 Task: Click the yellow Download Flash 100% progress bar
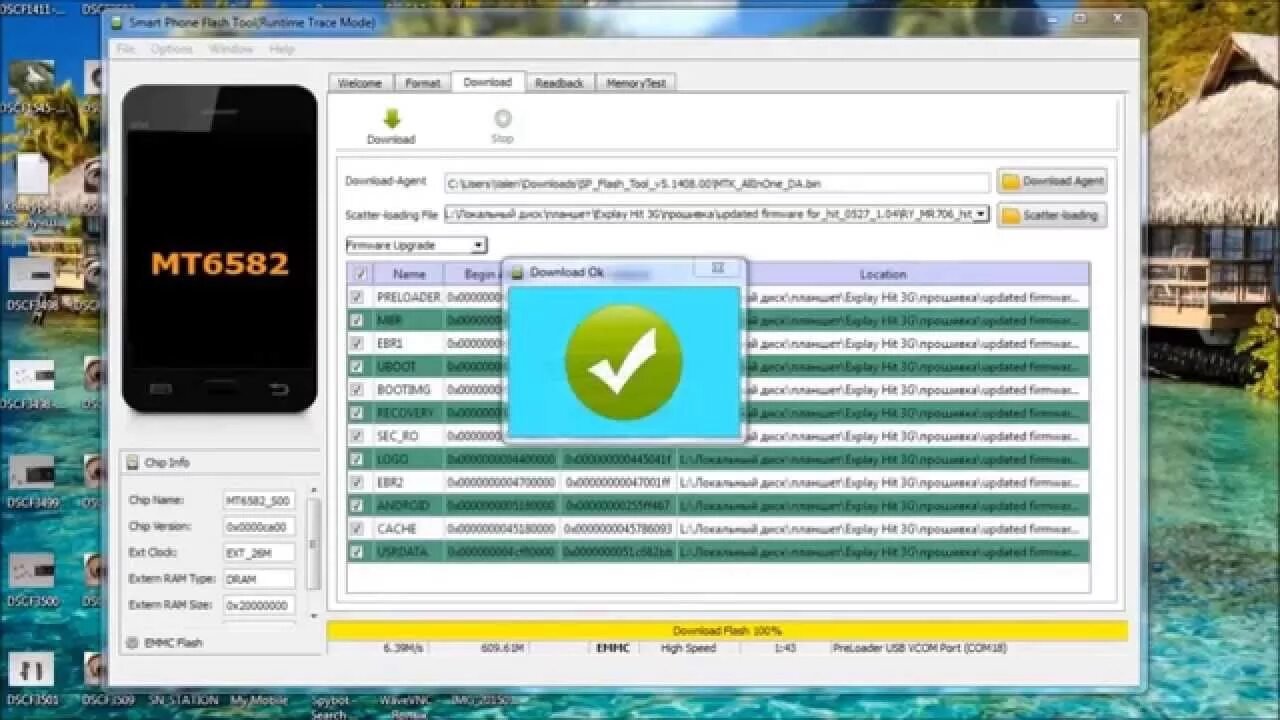coord(727,631)
